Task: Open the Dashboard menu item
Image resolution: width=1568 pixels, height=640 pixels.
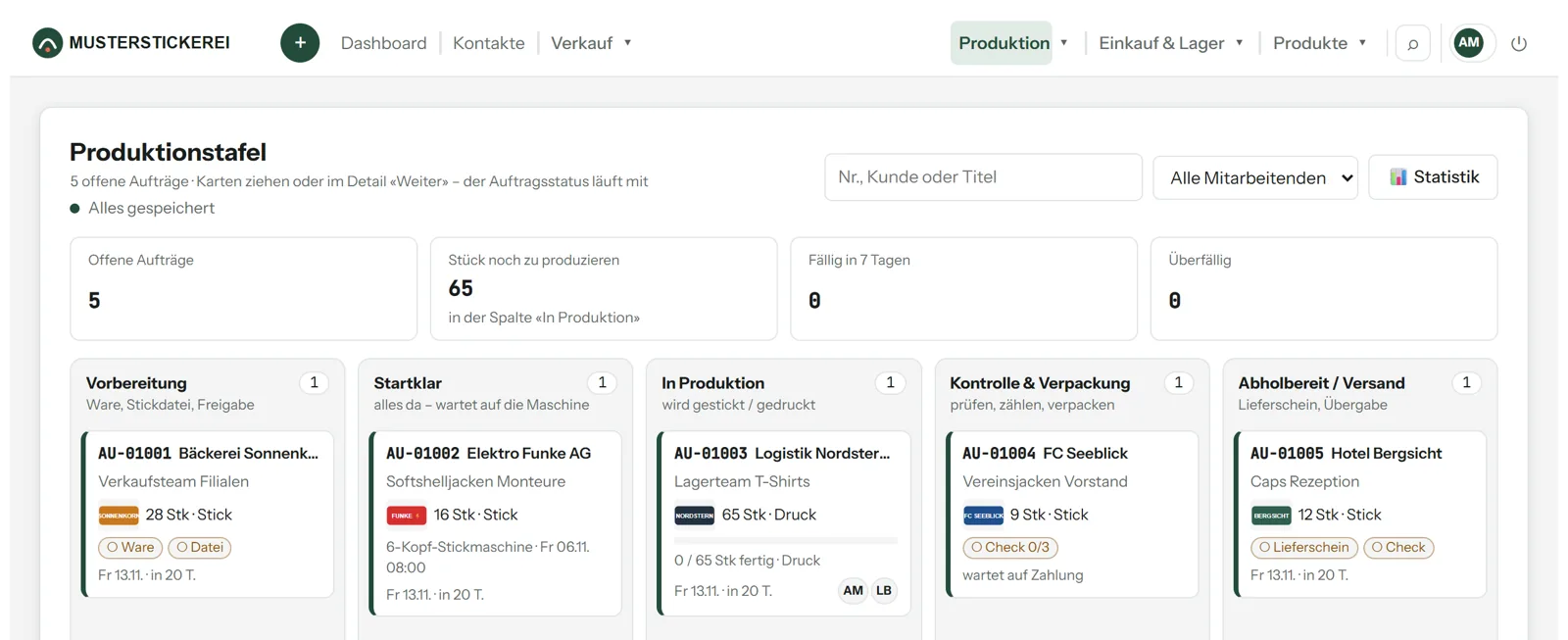Action: (x=384, y=43)
